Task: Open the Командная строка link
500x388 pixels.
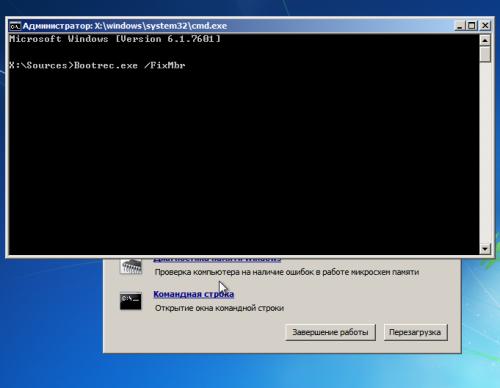Action: coord(193,294)
